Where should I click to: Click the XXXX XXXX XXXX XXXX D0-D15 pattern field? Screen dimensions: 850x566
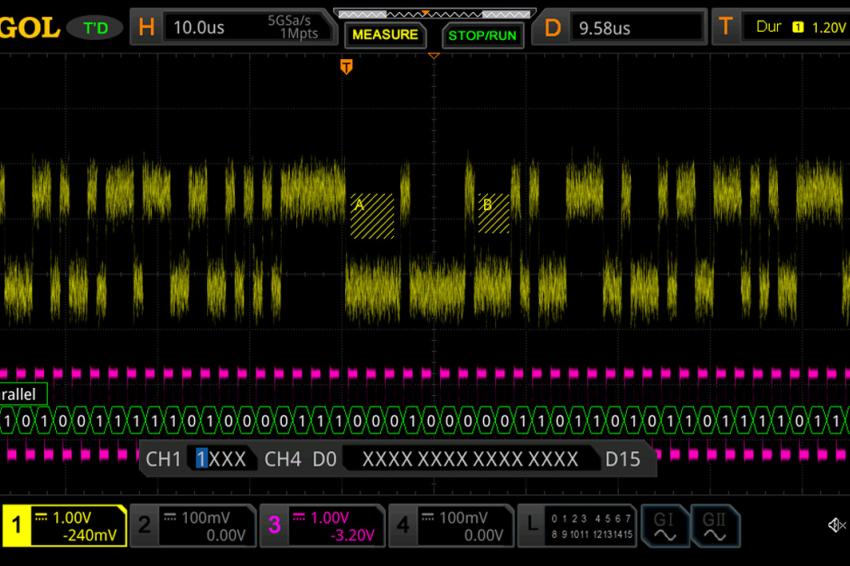click(470, 459)
